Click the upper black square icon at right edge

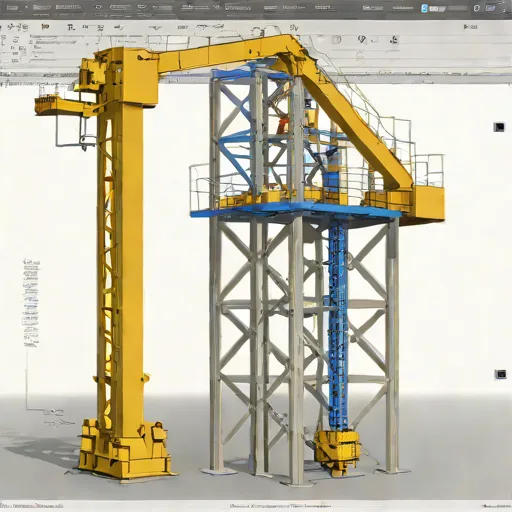point(499,127)
